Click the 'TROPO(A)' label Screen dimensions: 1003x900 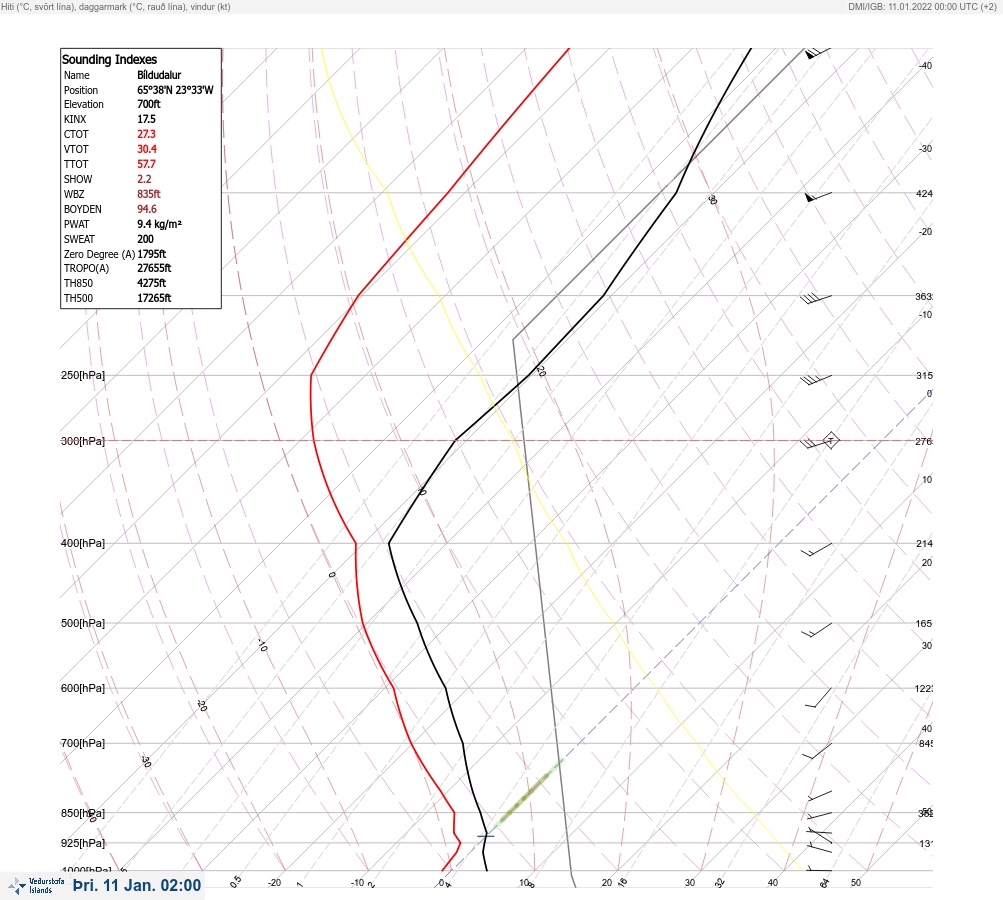click(x=86, y=268)
